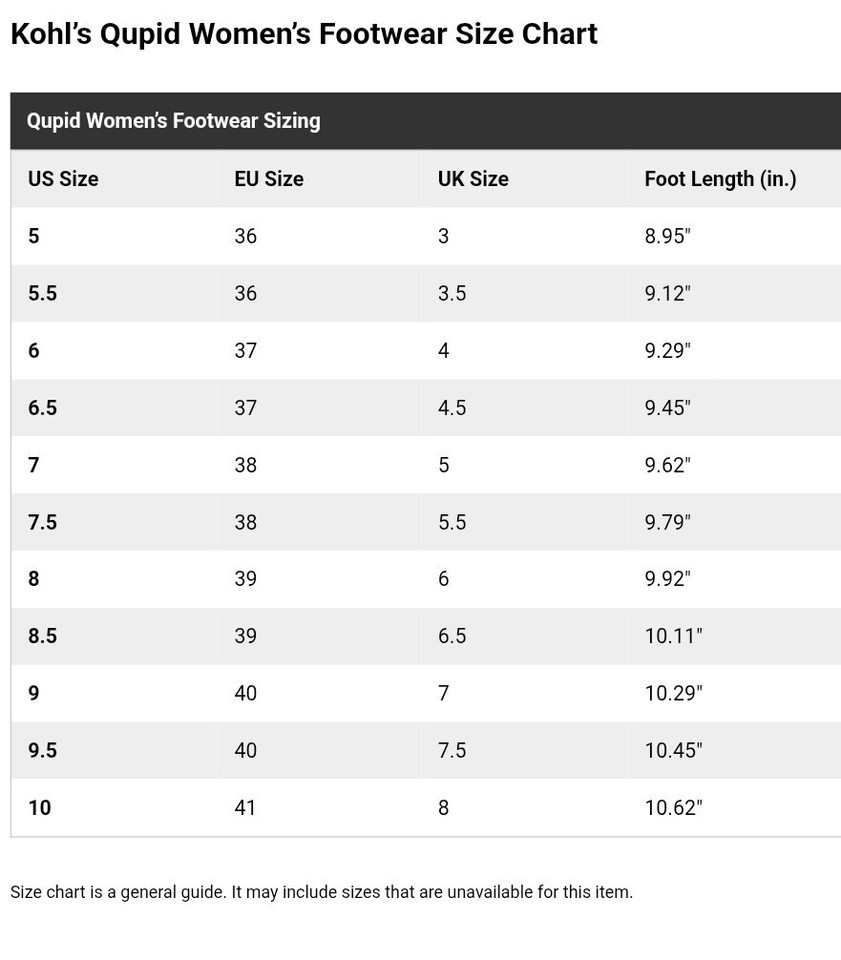The image size is (841, 960).
Task: Select US size 5.5 row label
Action: [x=42, y=293]
